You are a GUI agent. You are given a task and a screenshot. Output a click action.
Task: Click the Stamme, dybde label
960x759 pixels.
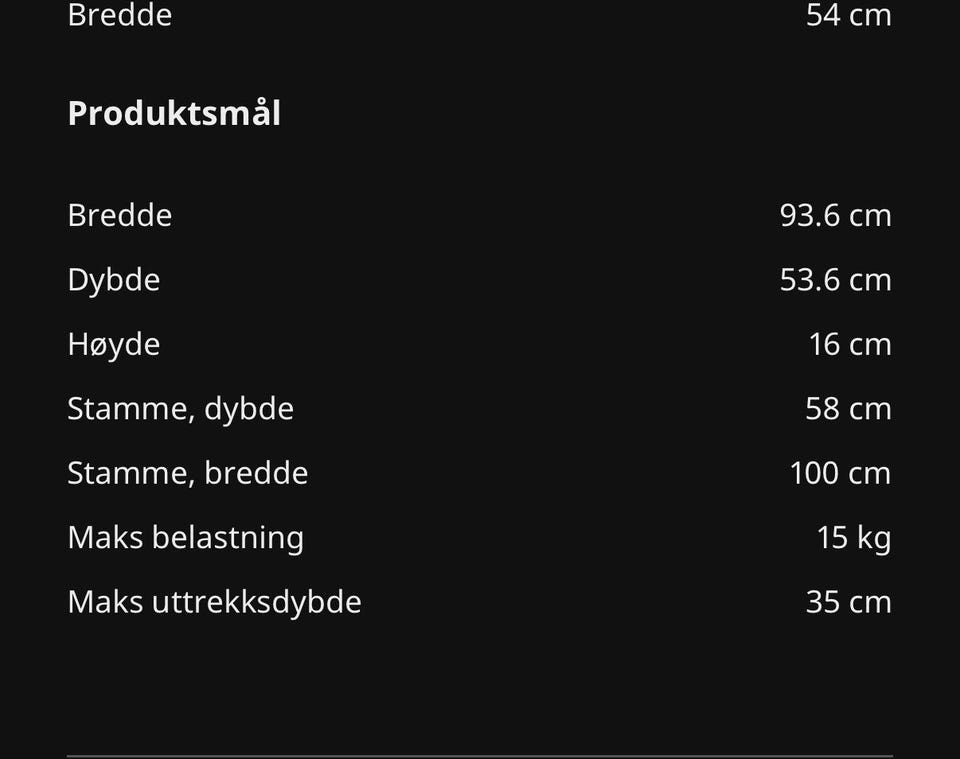[x=180, y=408]
